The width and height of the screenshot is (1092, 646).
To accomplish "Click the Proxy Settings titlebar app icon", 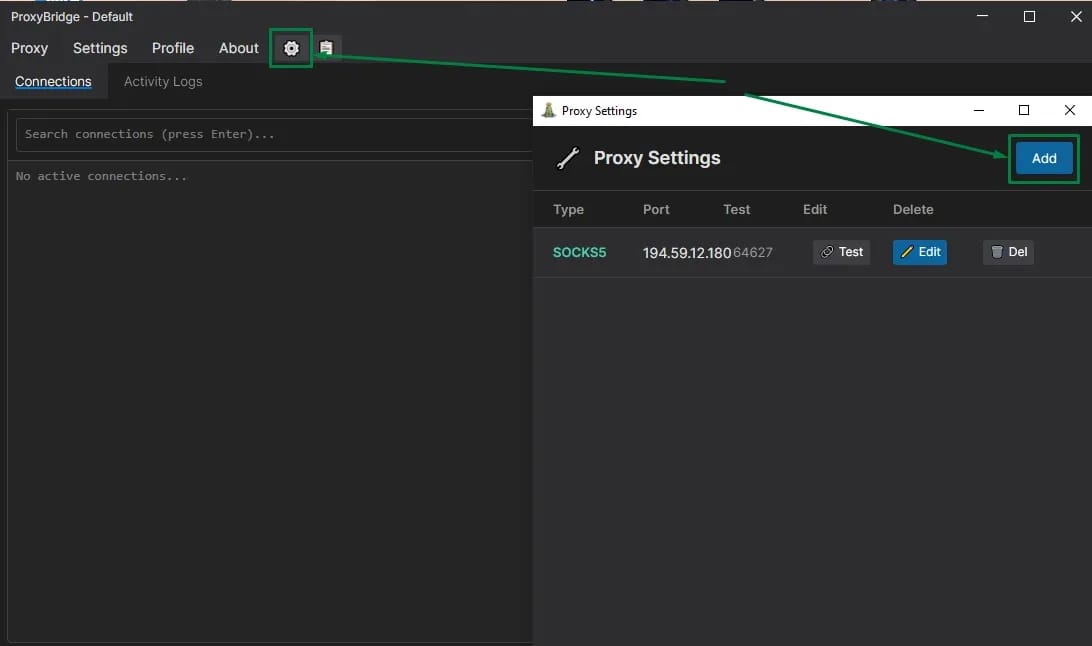I will [549, 111].
